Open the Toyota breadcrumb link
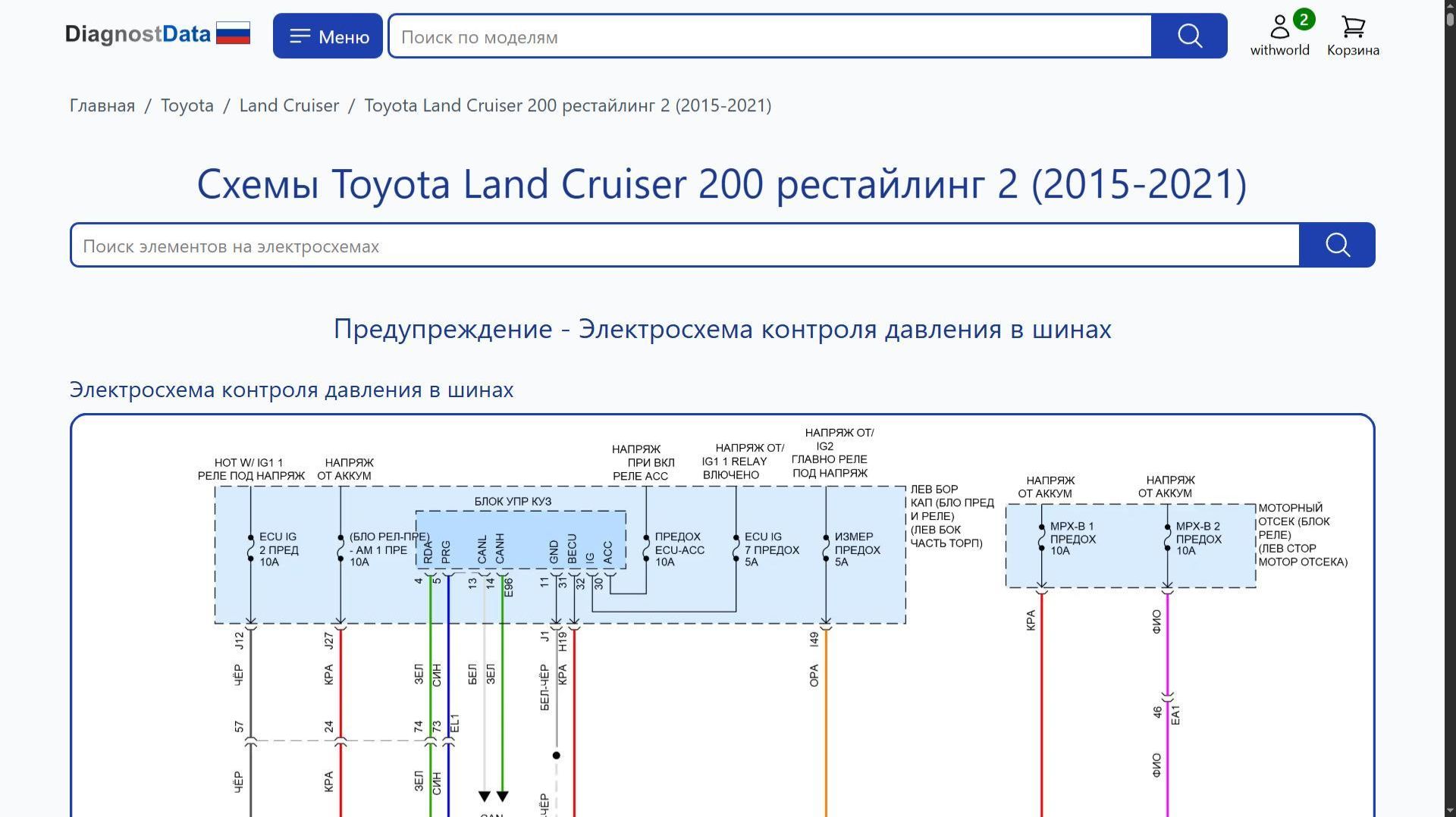 point(187,105)
